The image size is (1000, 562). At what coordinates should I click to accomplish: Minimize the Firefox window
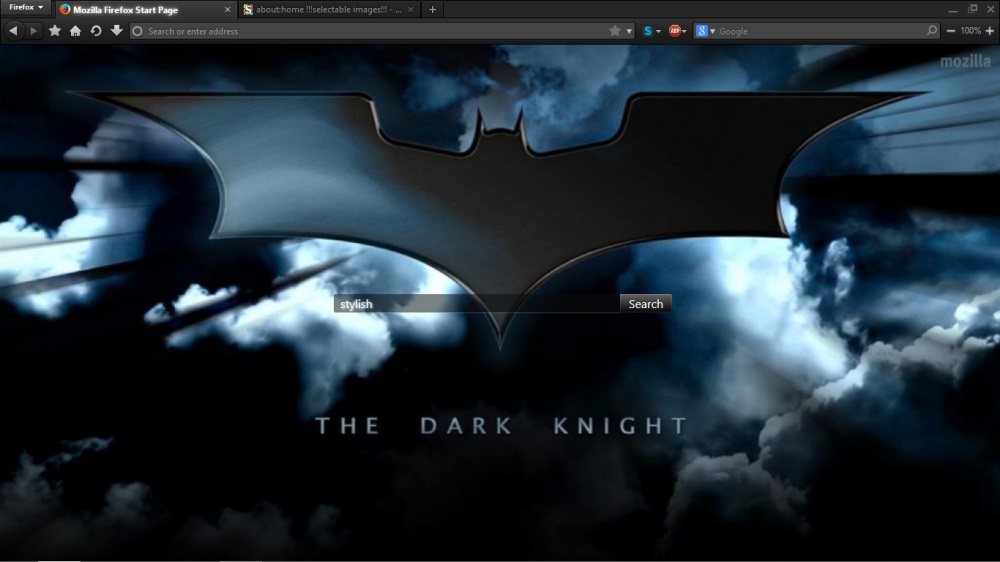coord(953,9)
